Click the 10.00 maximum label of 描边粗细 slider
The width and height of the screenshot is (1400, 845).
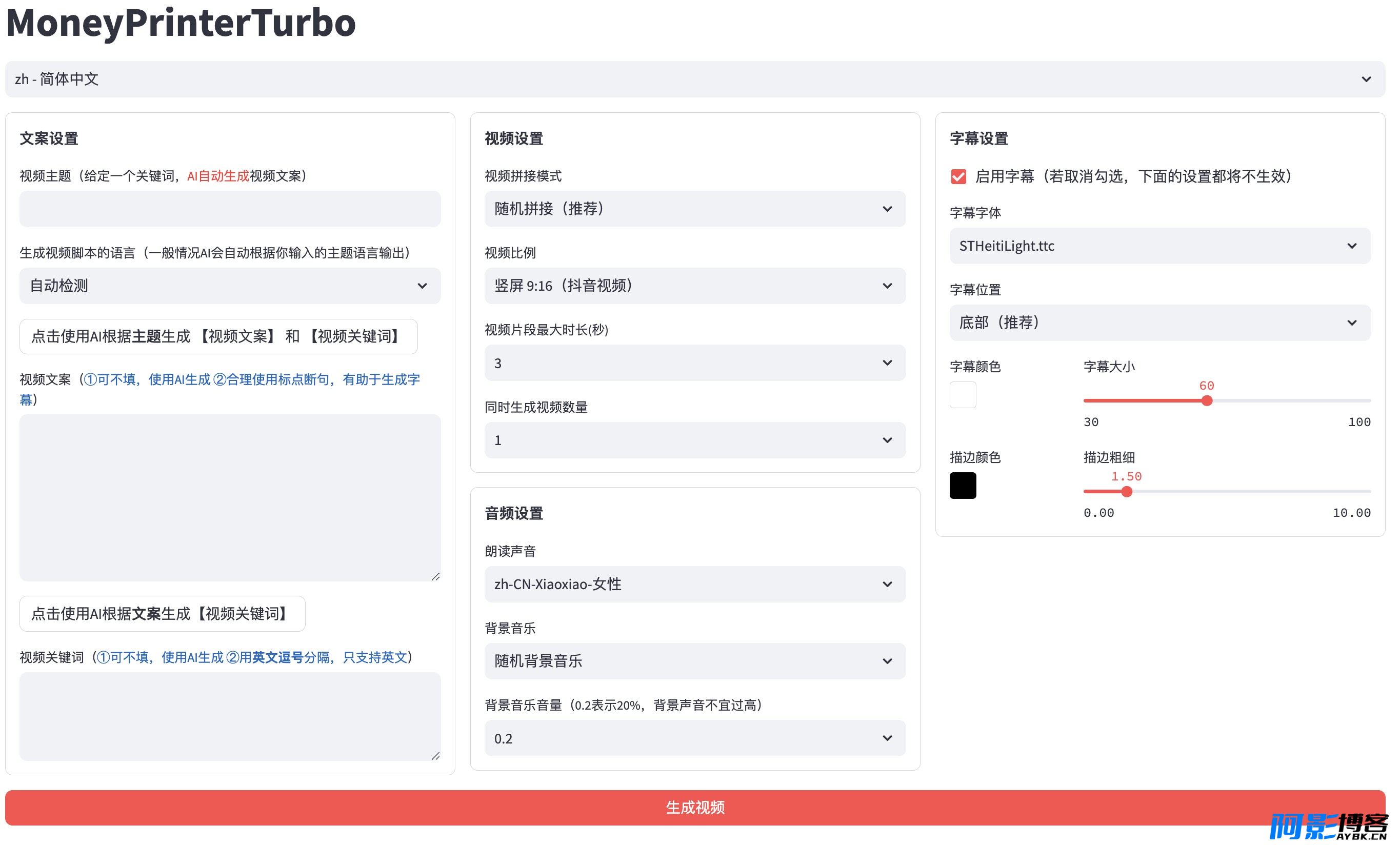1351,513
